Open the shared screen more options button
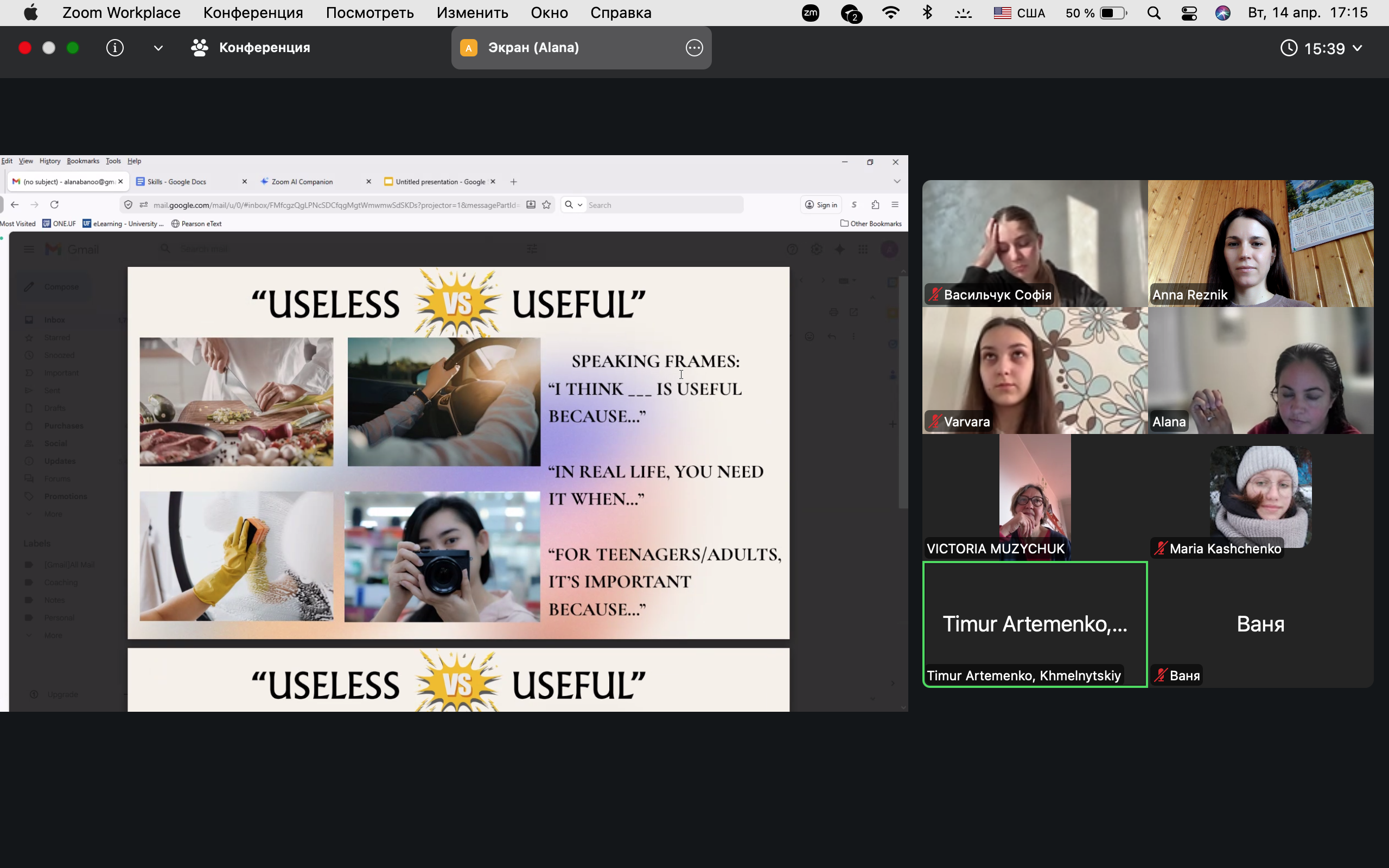This screenshot has width=1389, height=868. pyautogui.click(x=694, y=48)
